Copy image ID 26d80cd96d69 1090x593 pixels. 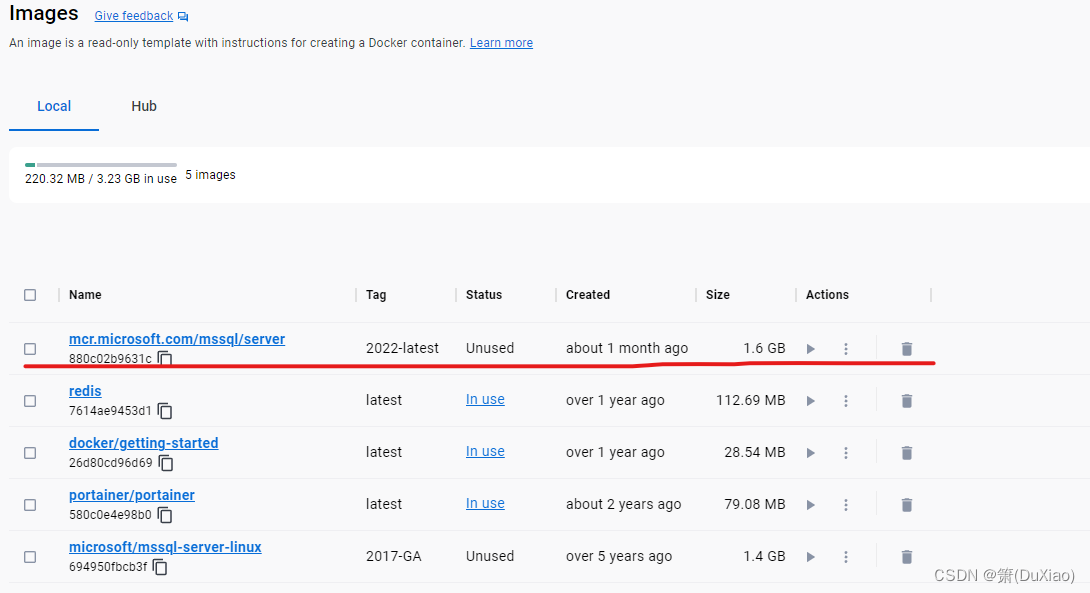click(166, 463)
